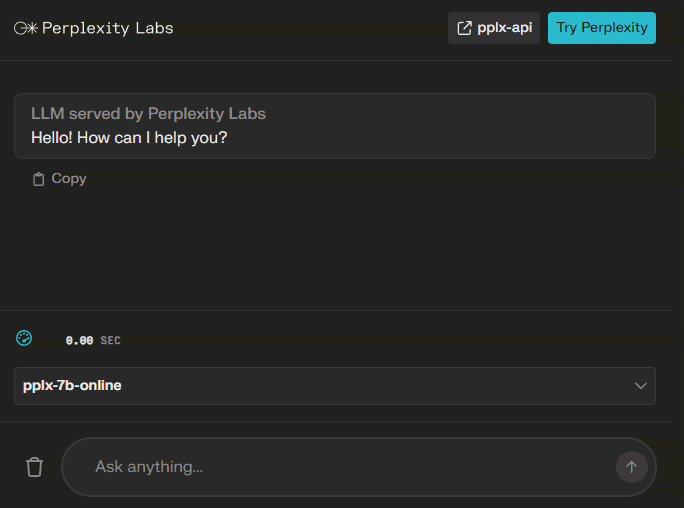Click the external-link arrow icon beside pplx-api
Image resolution: width=684 pixels, height=508 pixels.
click(x=464, y=28)
